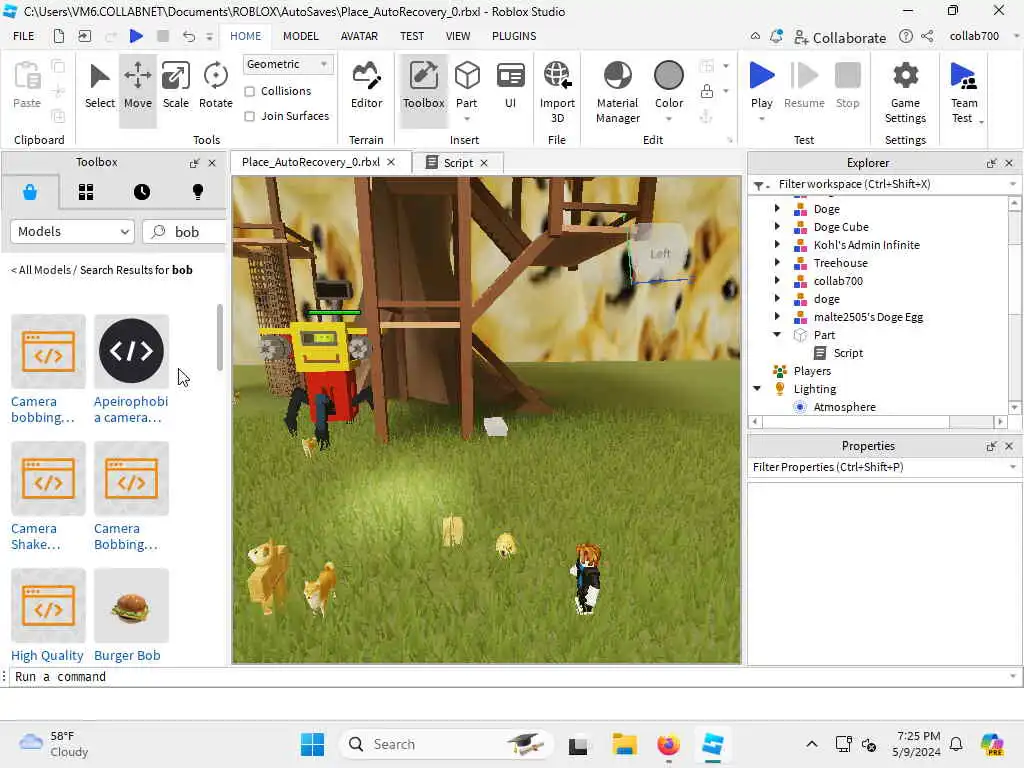Open the Play dropdown arrow
This screenshot has width=1024, height=768.
pos(761,119)
